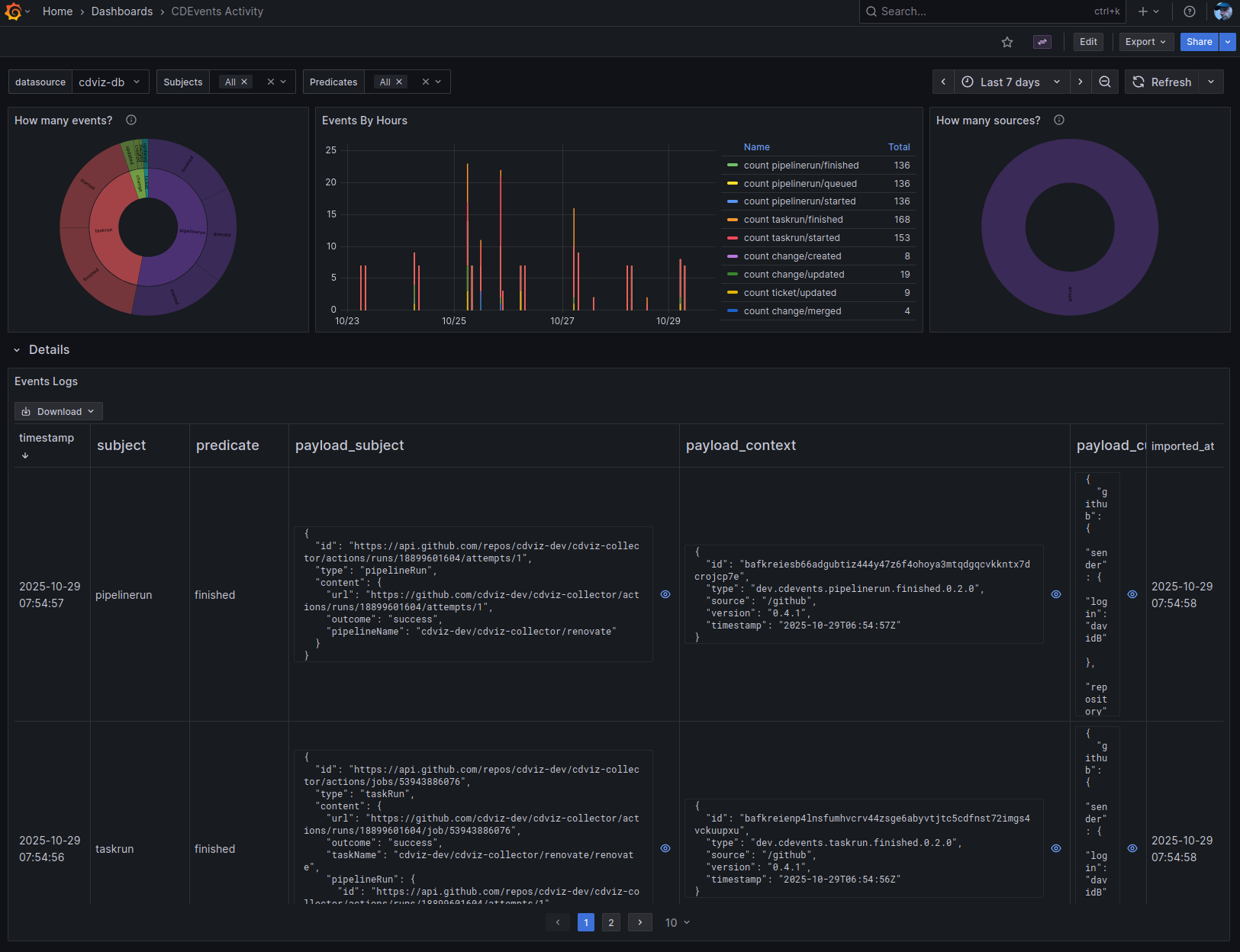Open the datasource cdviz-db dropdown
1240x952 pixels.
click(111, 82)
